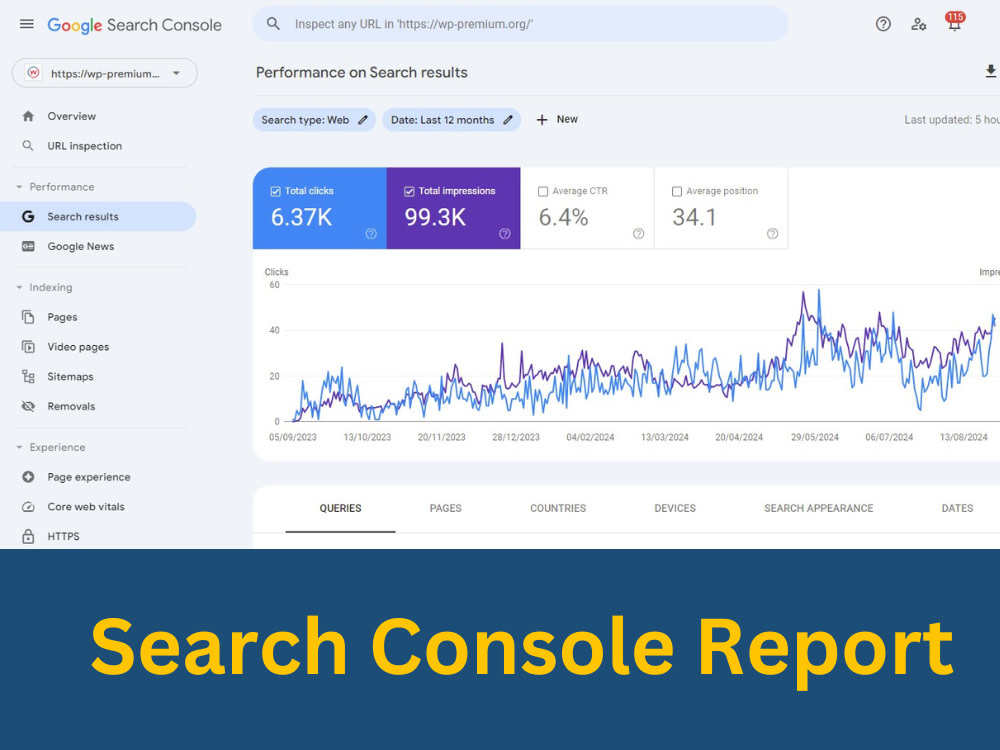Click the Pages copy icon

pyautogui.click(x=28, y=317)
